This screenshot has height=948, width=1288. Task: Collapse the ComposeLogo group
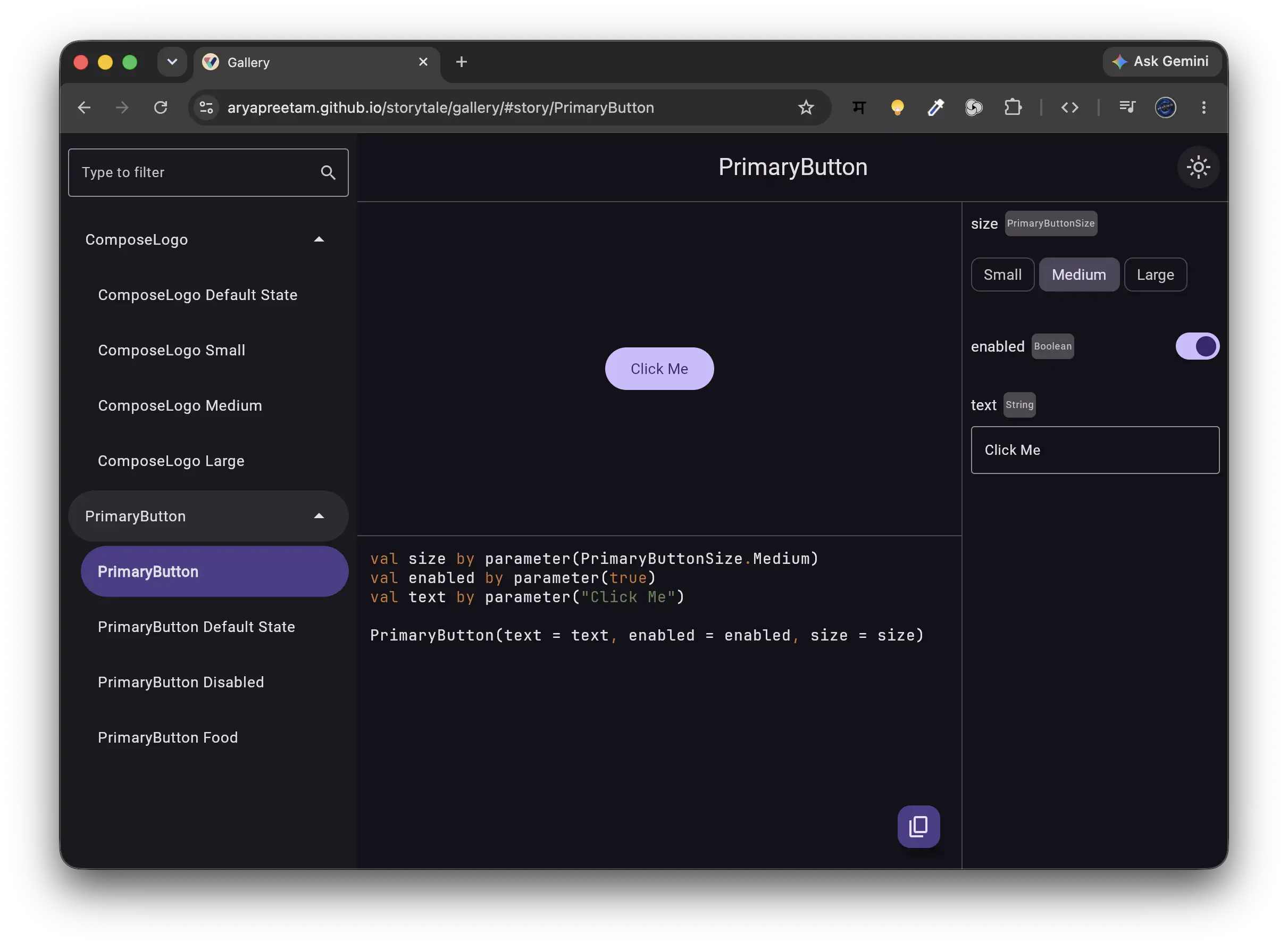pos(208,239)
